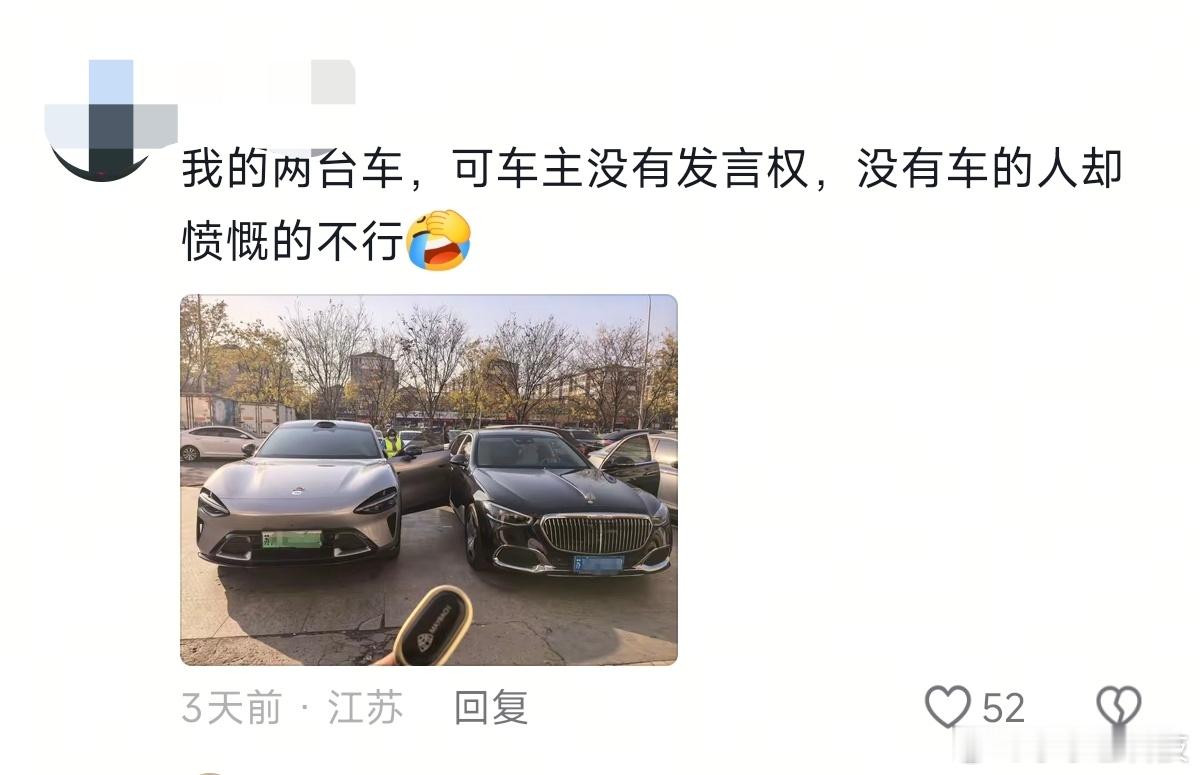Tap the white car in the photo background
The image size is (1200, 775).
tap(219, 443)
